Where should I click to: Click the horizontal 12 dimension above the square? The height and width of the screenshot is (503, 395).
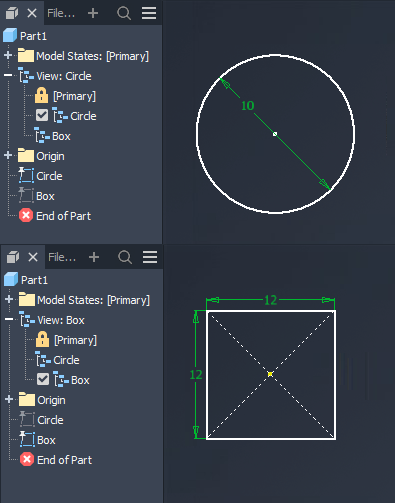(x=271, y=300)
